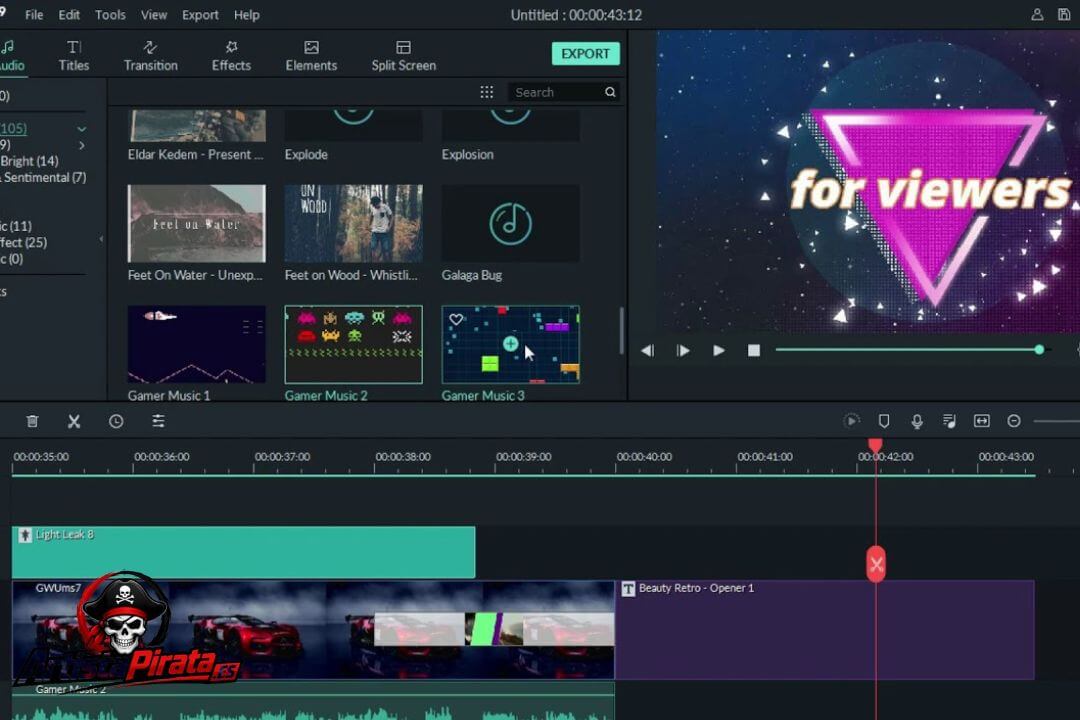Open the Edit menu
Viewport: 1080px width, 720px height.
click(x=69, y=14)
